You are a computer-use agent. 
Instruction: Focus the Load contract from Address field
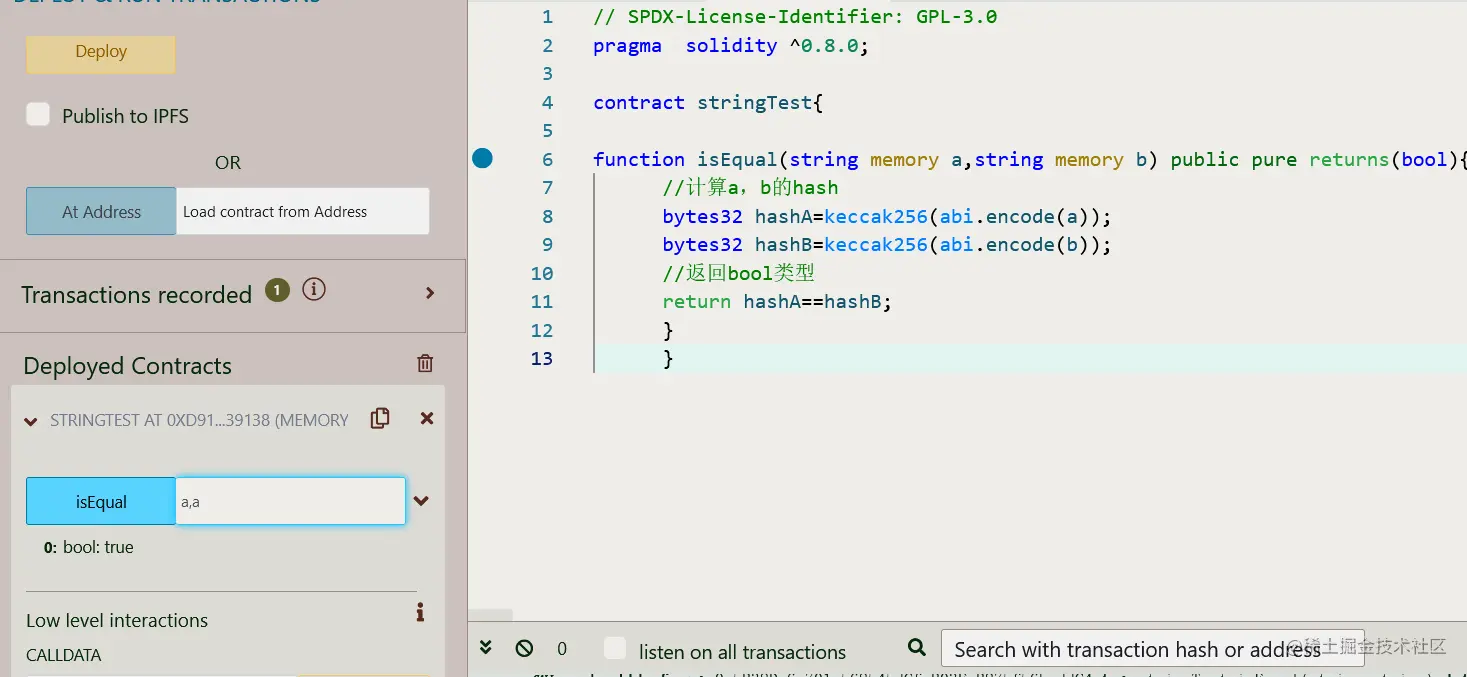pyautogui.click(x=303, y=211)
